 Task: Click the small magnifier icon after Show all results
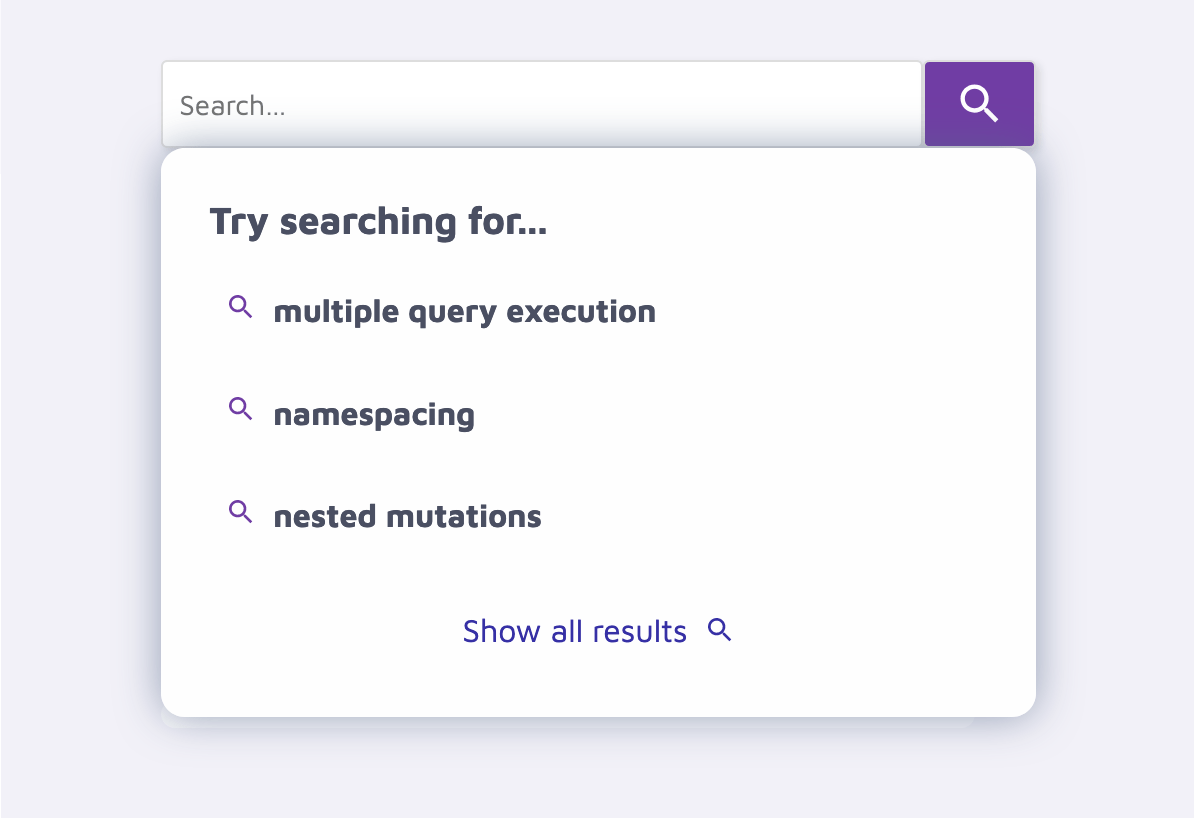coord(718,631)
